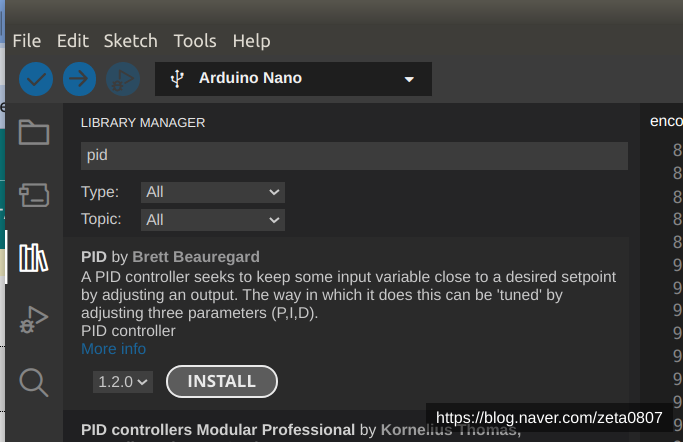
Task: Click the Verify sketch checkmark button
Action: point(36,78)
